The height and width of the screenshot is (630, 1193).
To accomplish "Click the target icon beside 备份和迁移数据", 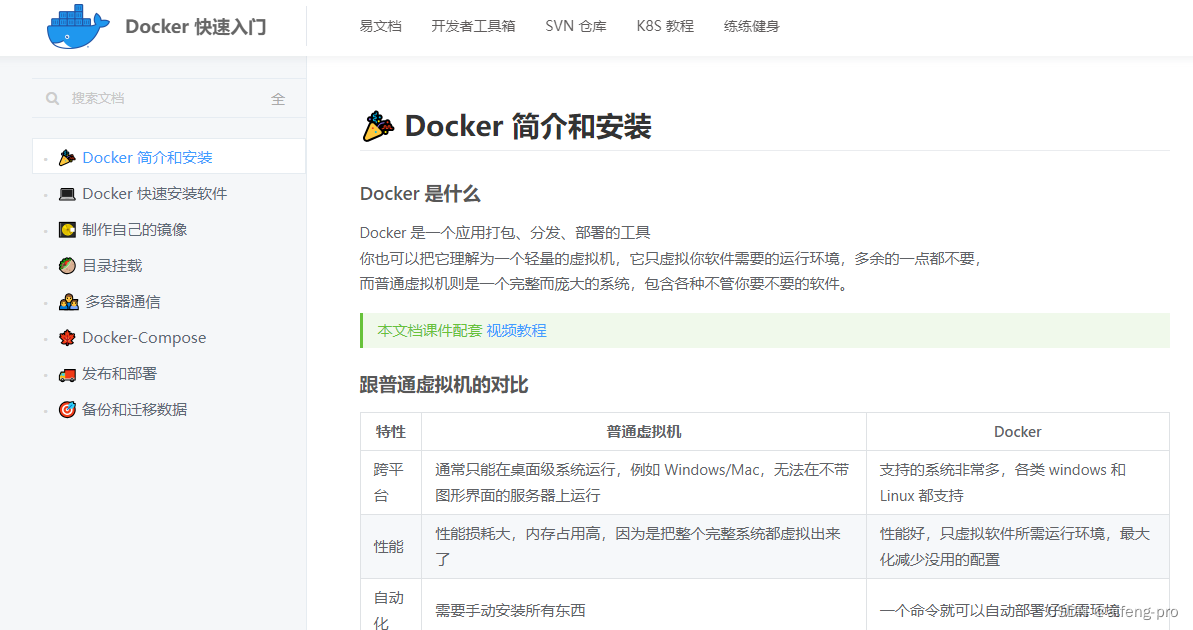I will pos(67,409).
